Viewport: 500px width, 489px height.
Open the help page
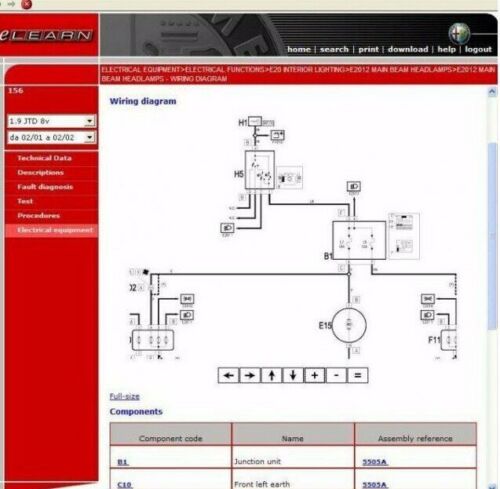[x=446, y=49]
